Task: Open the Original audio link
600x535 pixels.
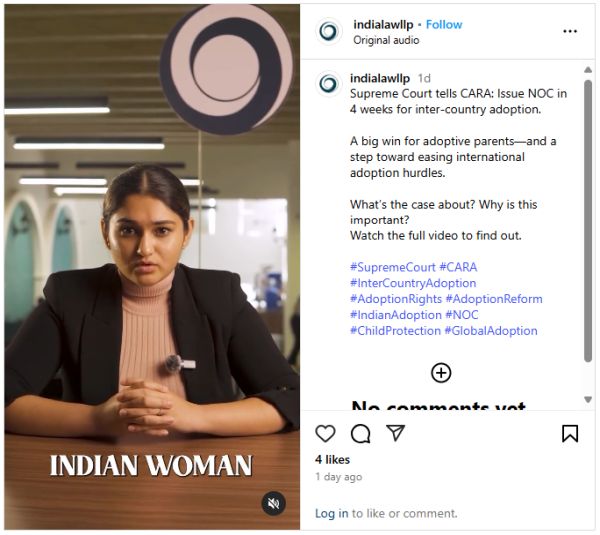Action: point(386,40)
